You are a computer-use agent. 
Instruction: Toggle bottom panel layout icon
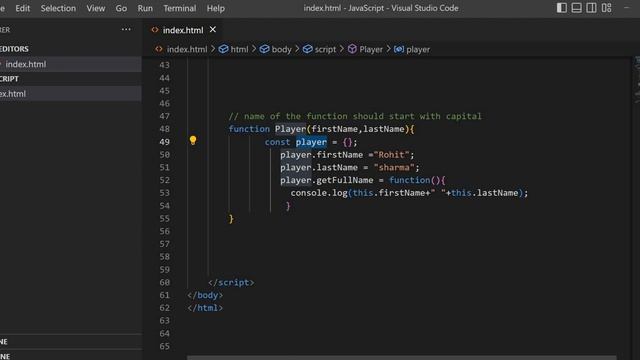[576, 8]
